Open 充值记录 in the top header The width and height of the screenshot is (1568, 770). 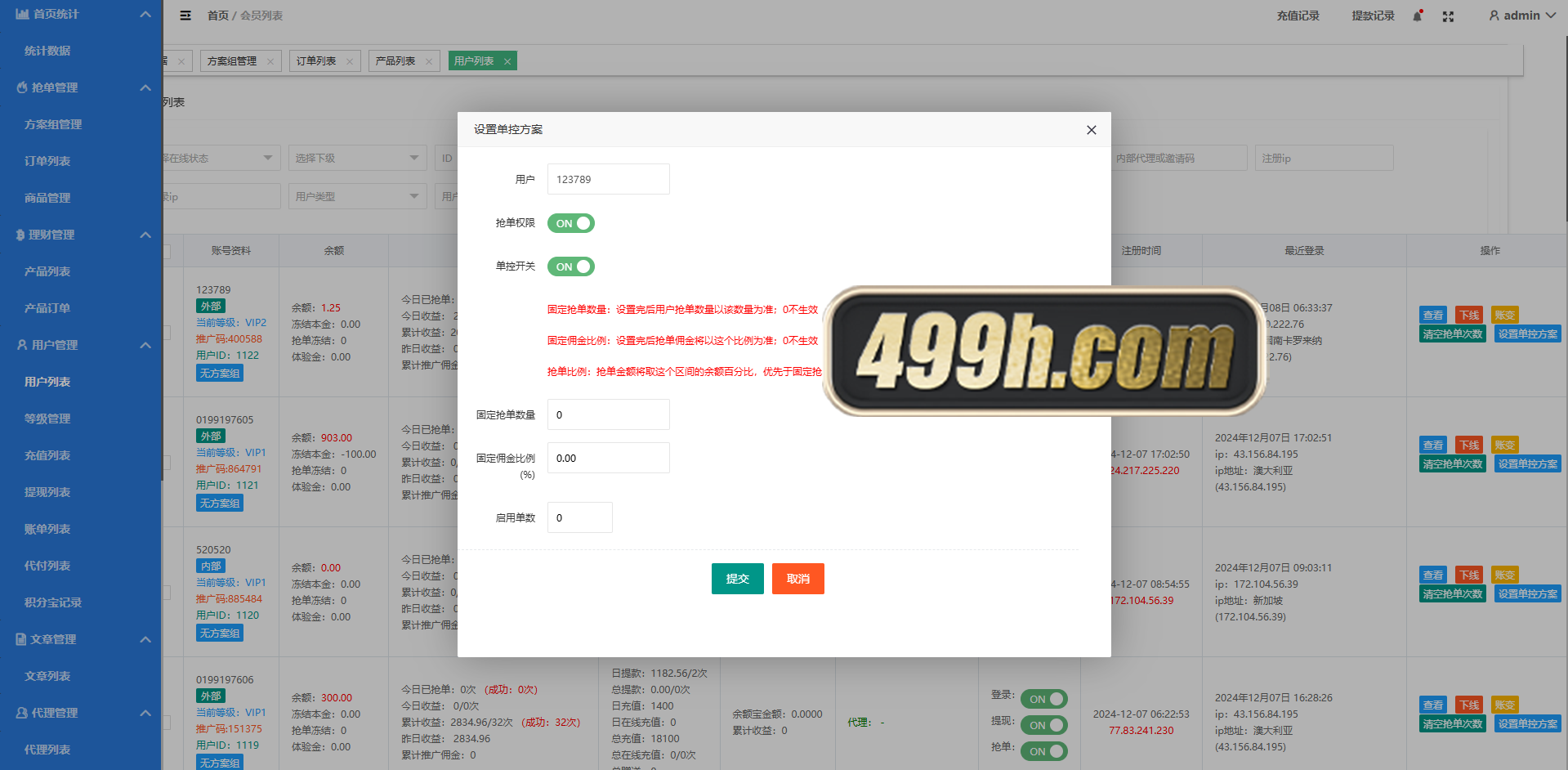tap(1298, 16)
